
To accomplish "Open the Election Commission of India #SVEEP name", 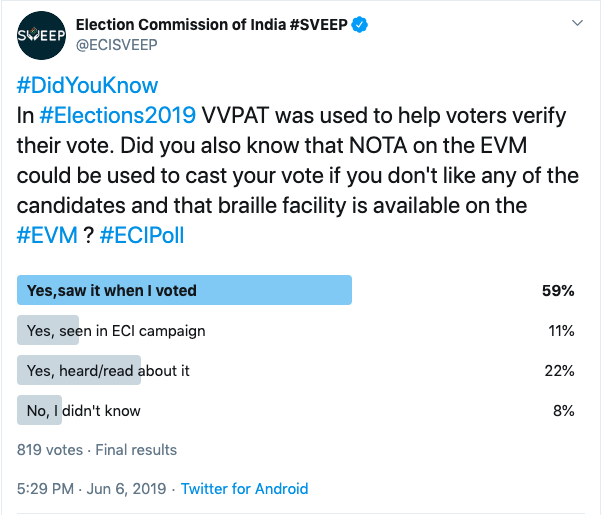I will coord(212,25).
